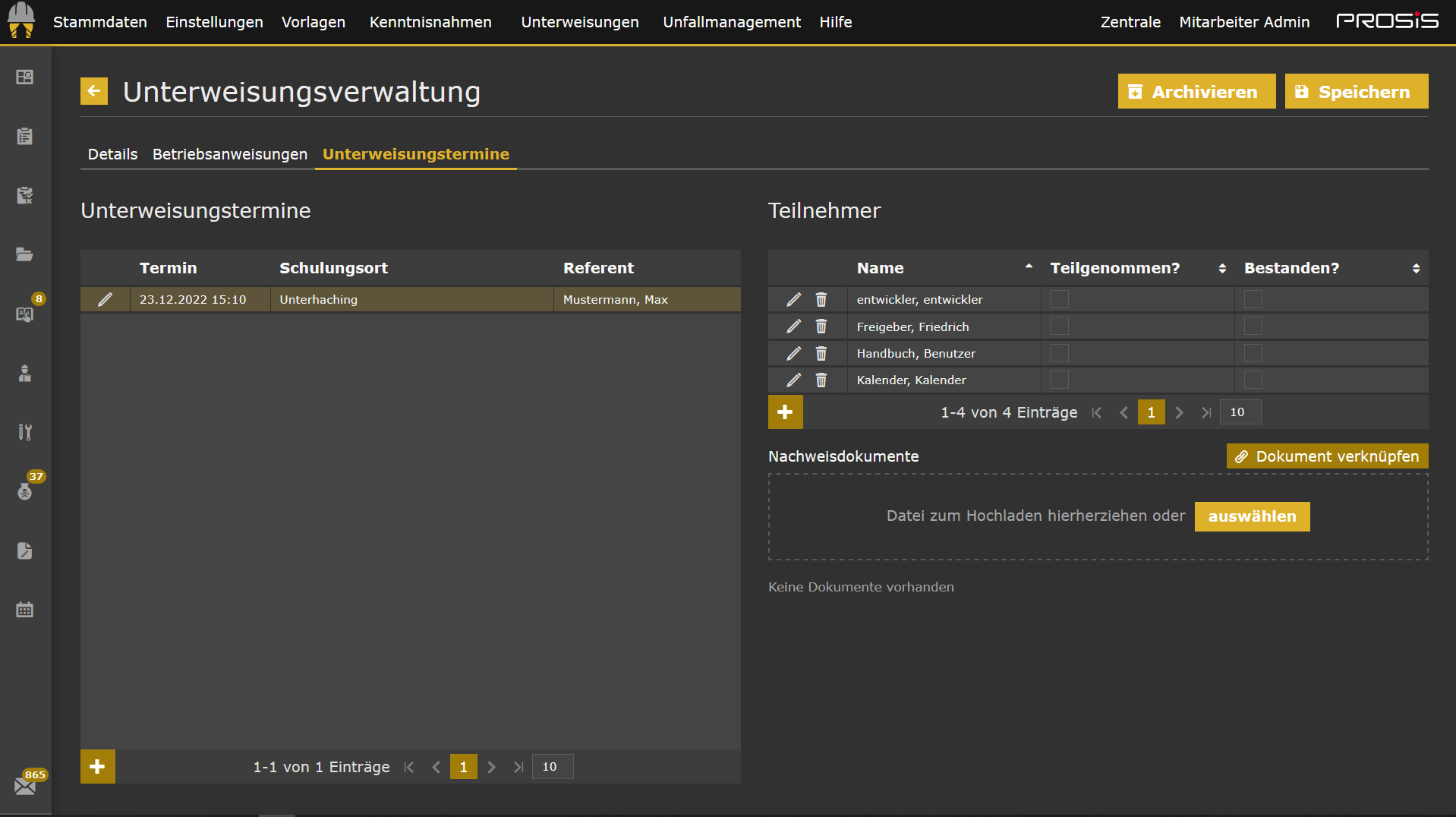1456x817 pixels.
Task: Click the page size field in Teilnehmer pagination
Action: [1240, 412]
